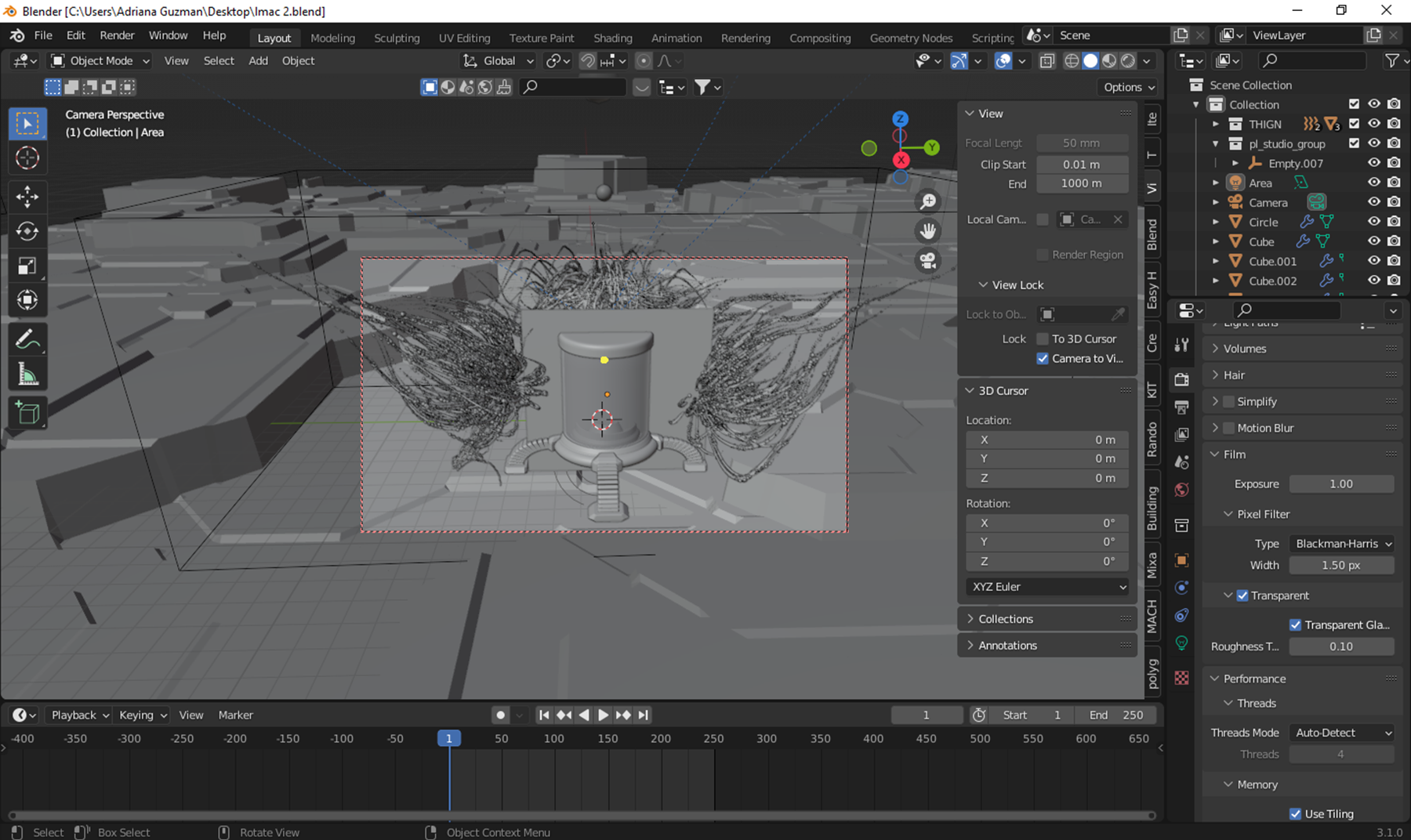This screenshot has width=1411, height=840.
Task: Open the Render menu
Action: point(117,35)
